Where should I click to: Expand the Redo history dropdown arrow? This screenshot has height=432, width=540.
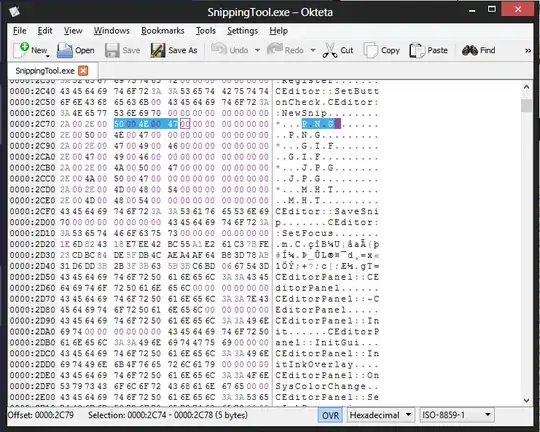point(313,50)
